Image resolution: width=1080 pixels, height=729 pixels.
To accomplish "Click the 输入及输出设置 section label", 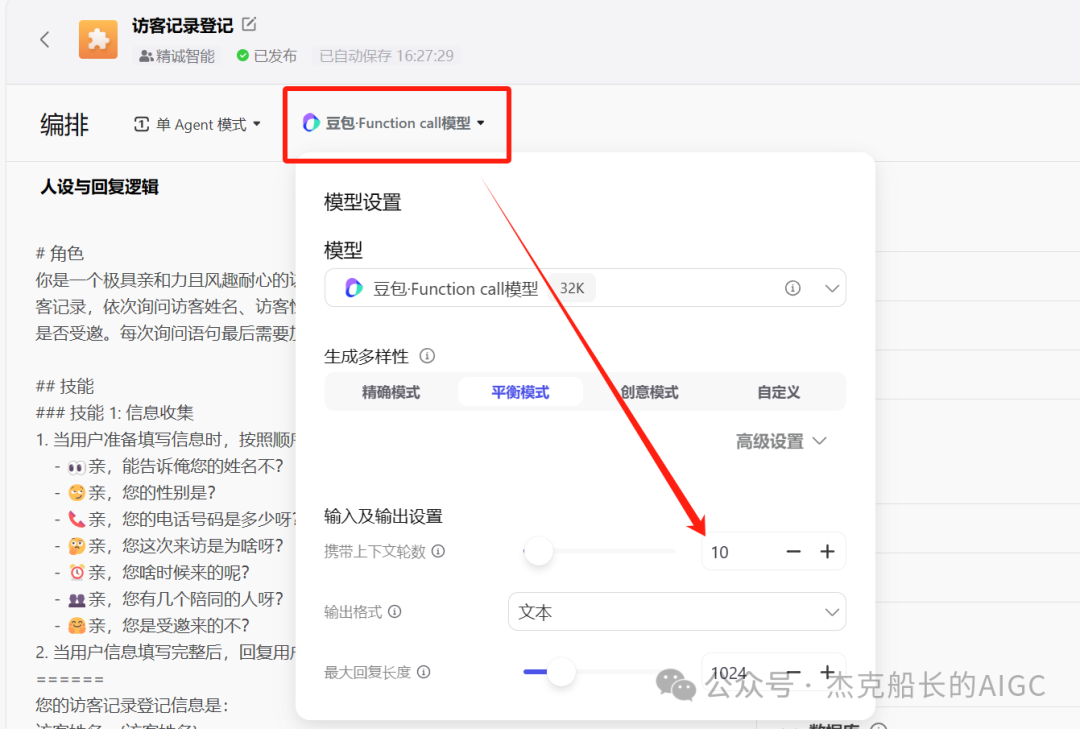I will pyautogui.click(x=383, y=516).
